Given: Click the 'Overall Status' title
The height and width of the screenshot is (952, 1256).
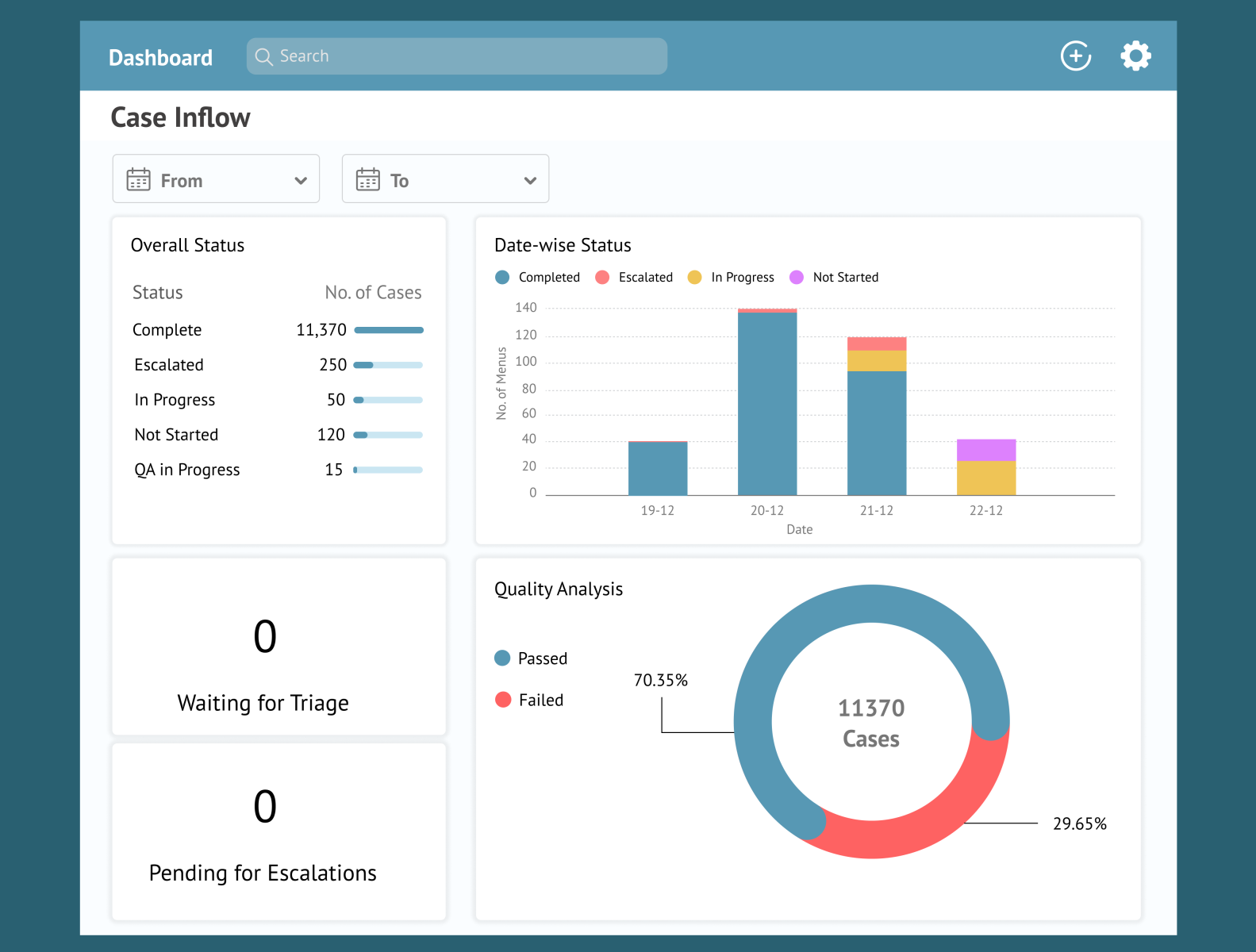Looking at the screenshot, I should [x=187, y=245].
